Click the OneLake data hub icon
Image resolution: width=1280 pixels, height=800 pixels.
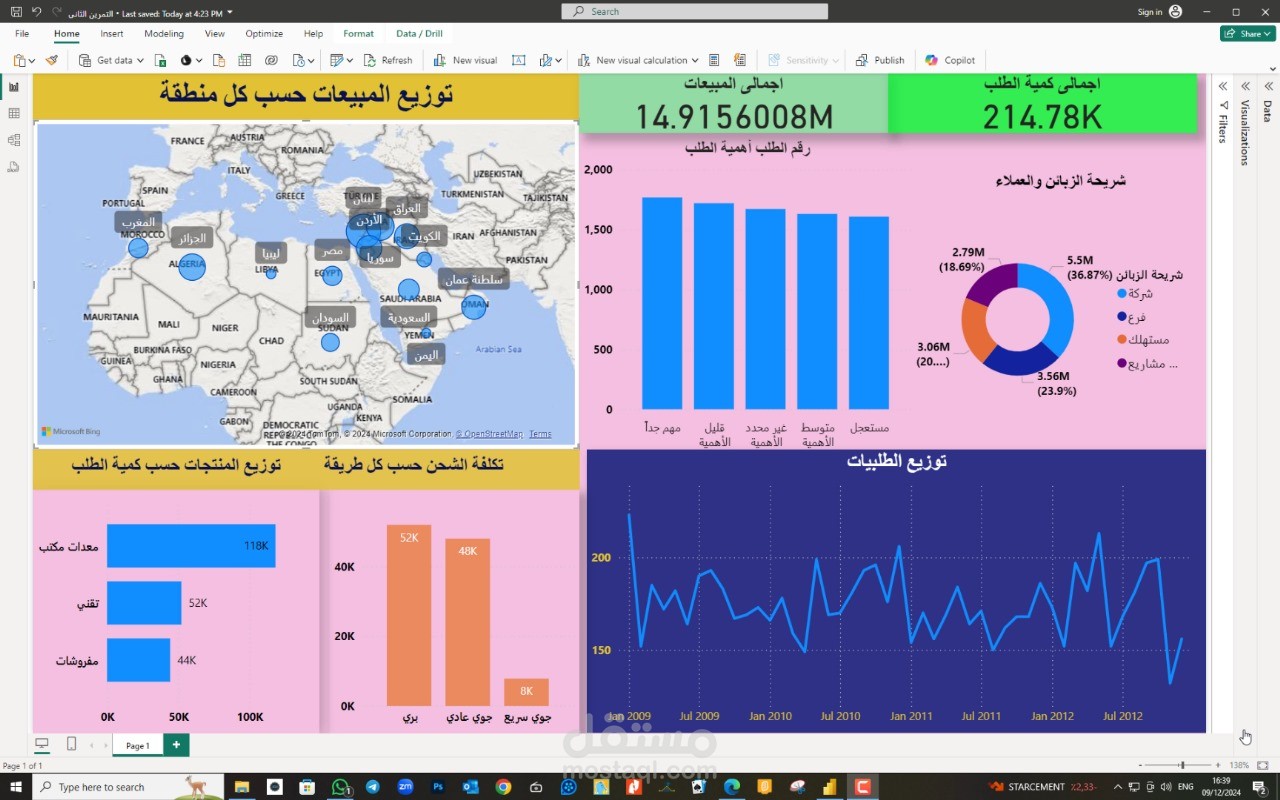click(x=186, y=60)
